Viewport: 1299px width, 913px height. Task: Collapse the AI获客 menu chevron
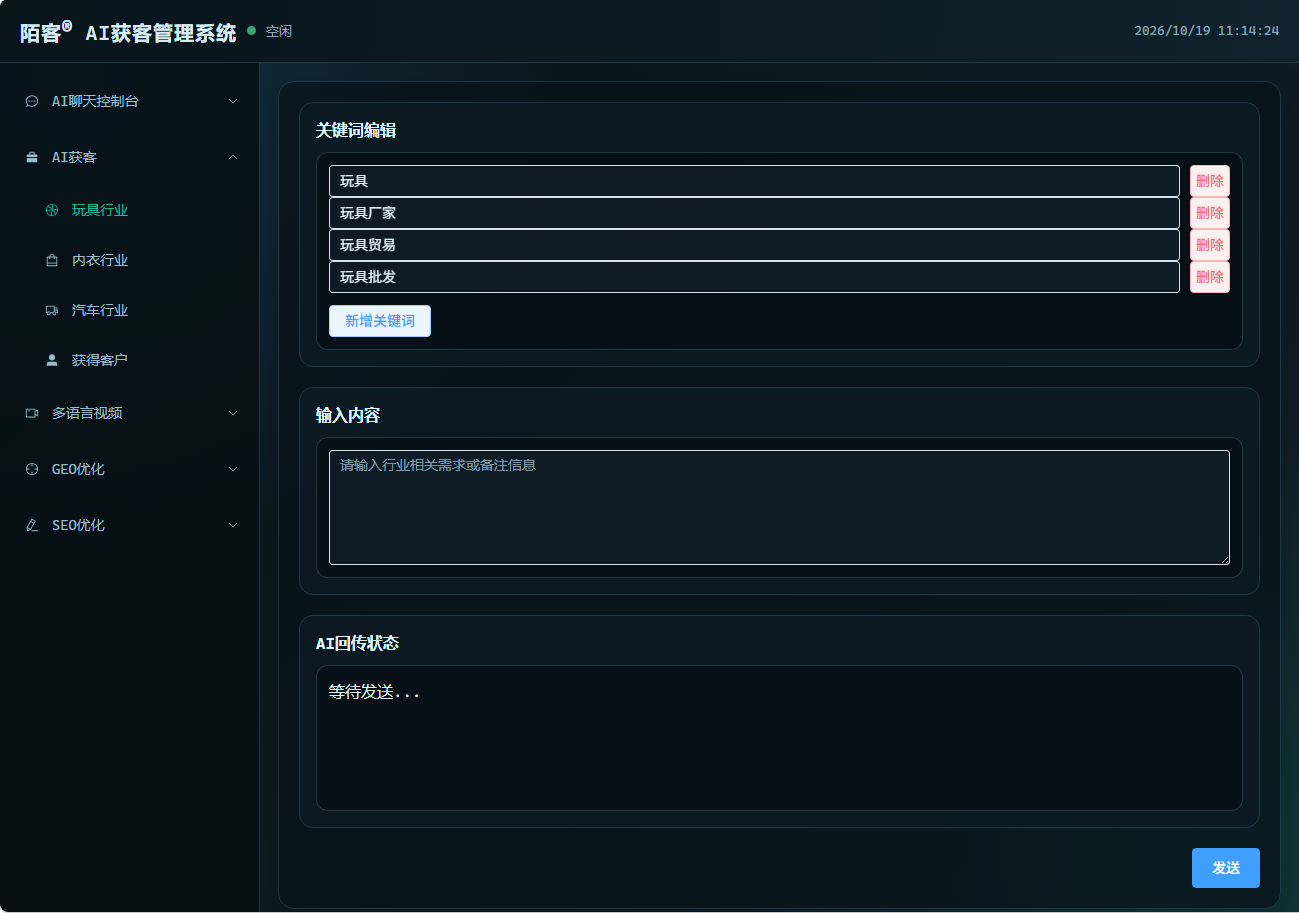click(233, 157)
